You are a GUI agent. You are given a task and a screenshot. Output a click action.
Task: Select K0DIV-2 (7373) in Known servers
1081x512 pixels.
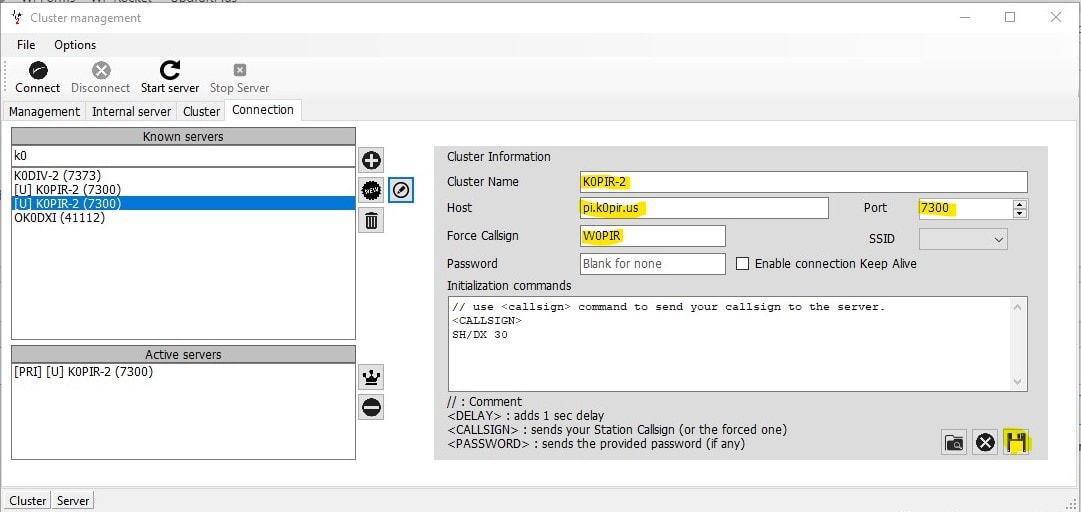point(57,175)
